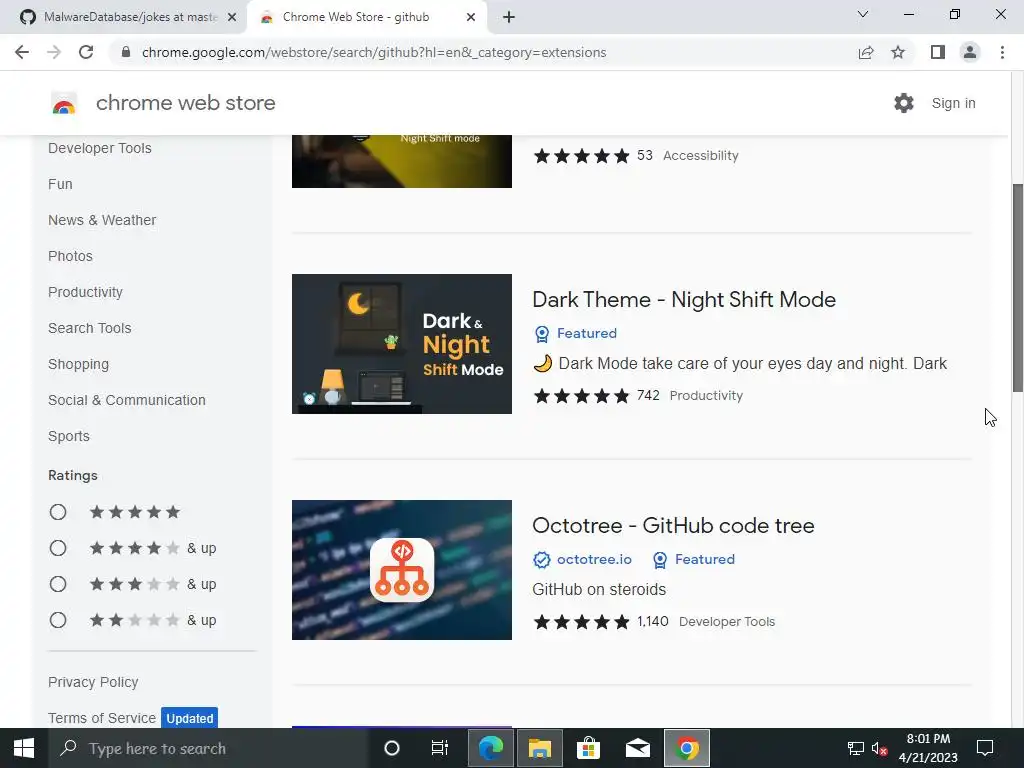Image resolution: width=1024 pixels, height=768 pixels.
Task: Click the Chrome Web Store rainbow logo
Action: click(x=64, y=104)
